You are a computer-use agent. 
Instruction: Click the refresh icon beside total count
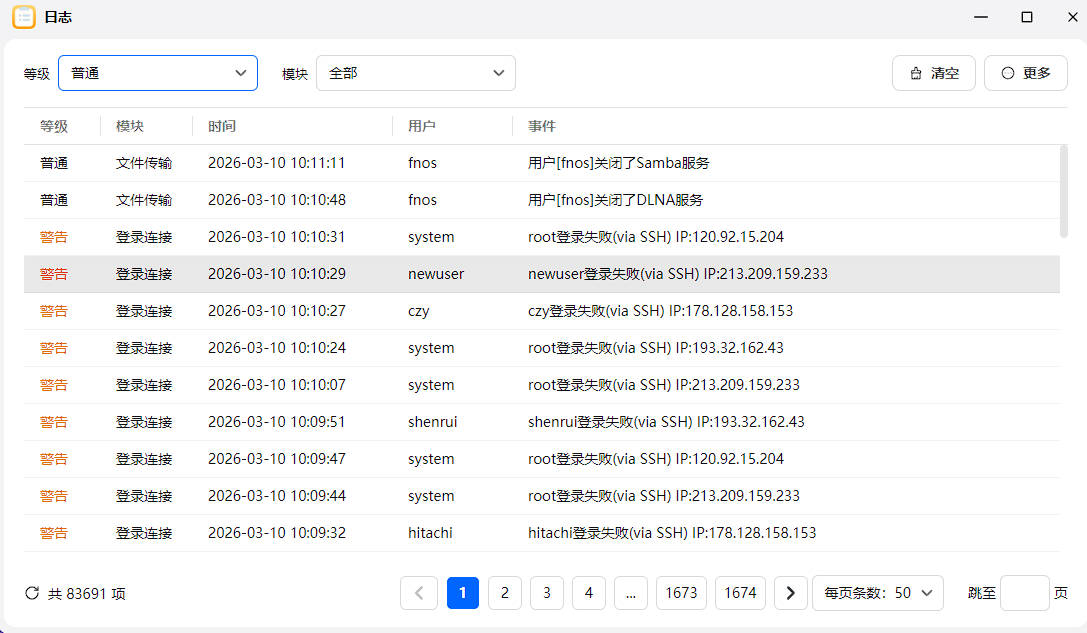(32, 593)
